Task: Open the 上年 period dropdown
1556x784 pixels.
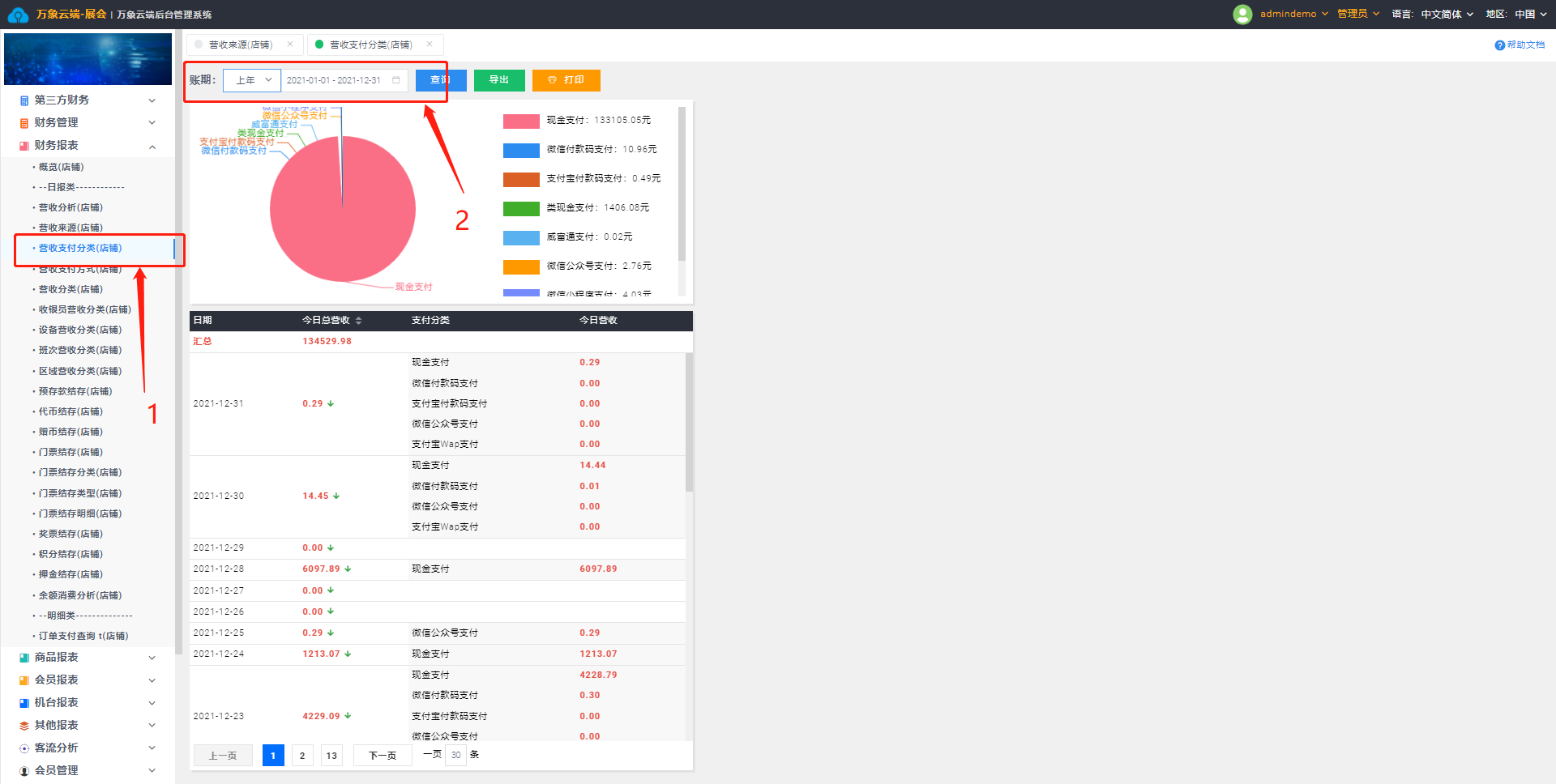Action: [252, 80]
